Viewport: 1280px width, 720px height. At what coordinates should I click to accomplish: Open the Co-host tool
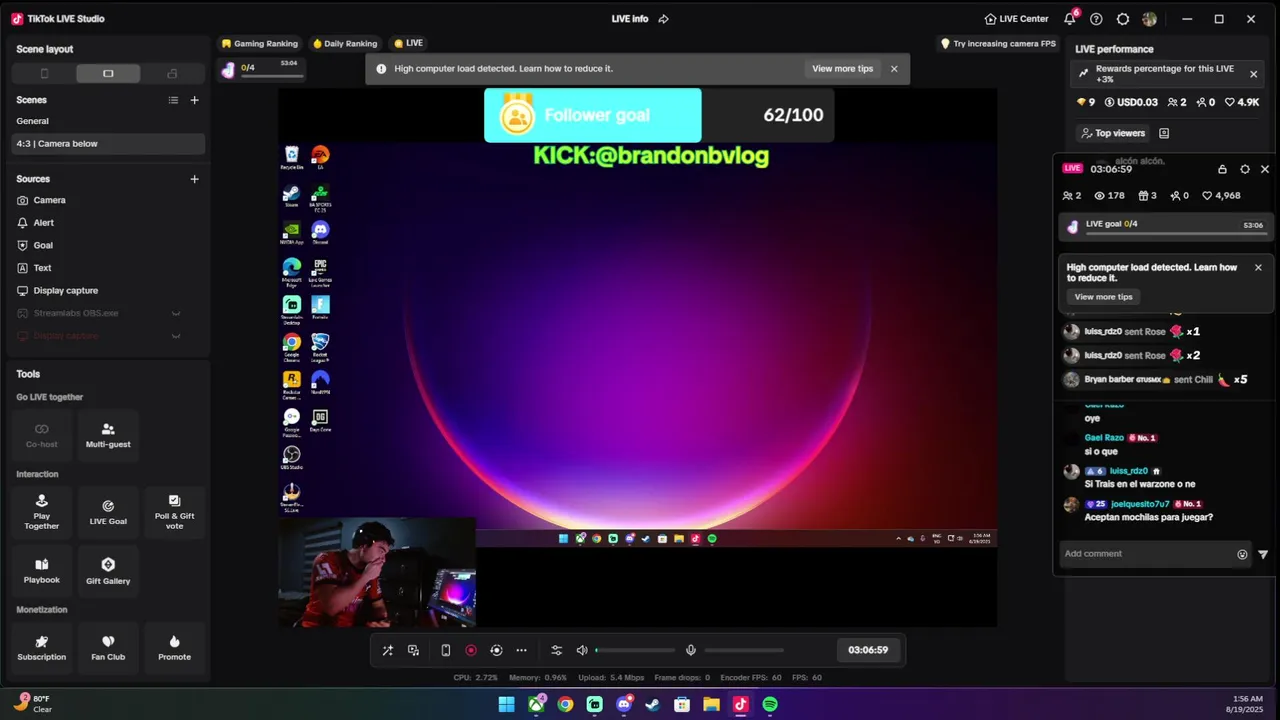click(42, 435)
